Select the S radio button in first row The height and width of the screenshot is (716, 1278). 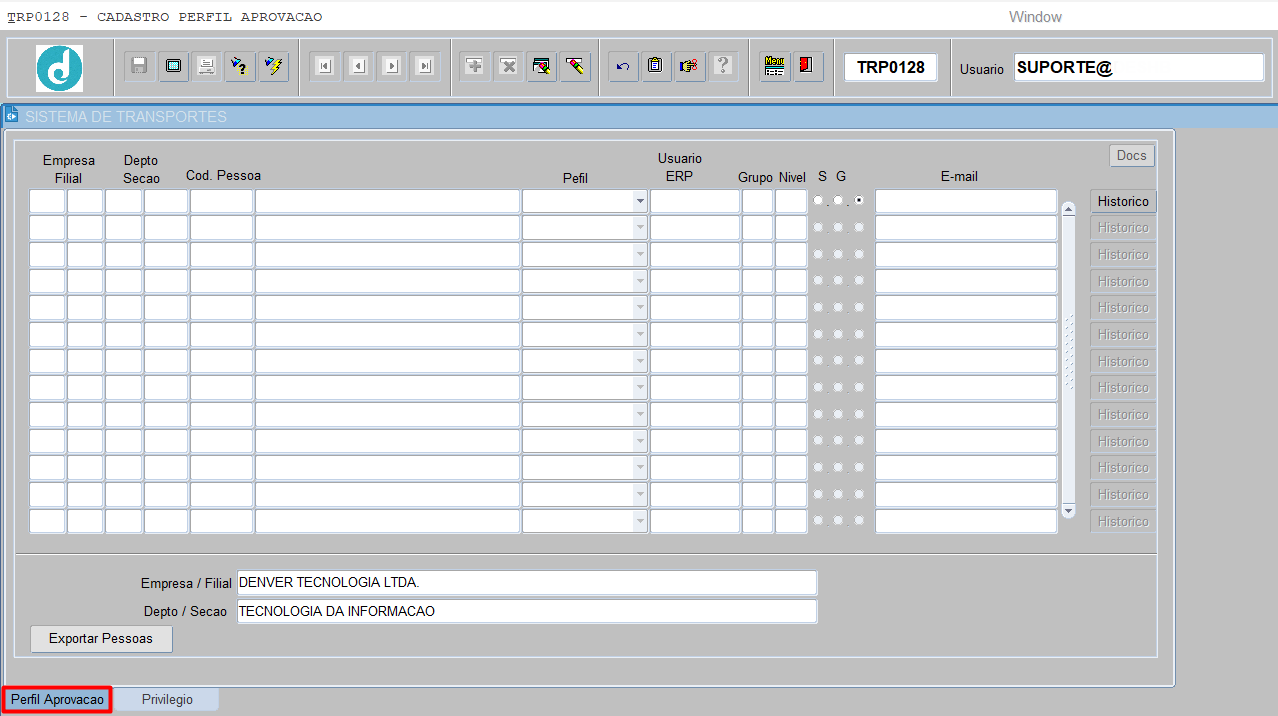tap(819, 200)
